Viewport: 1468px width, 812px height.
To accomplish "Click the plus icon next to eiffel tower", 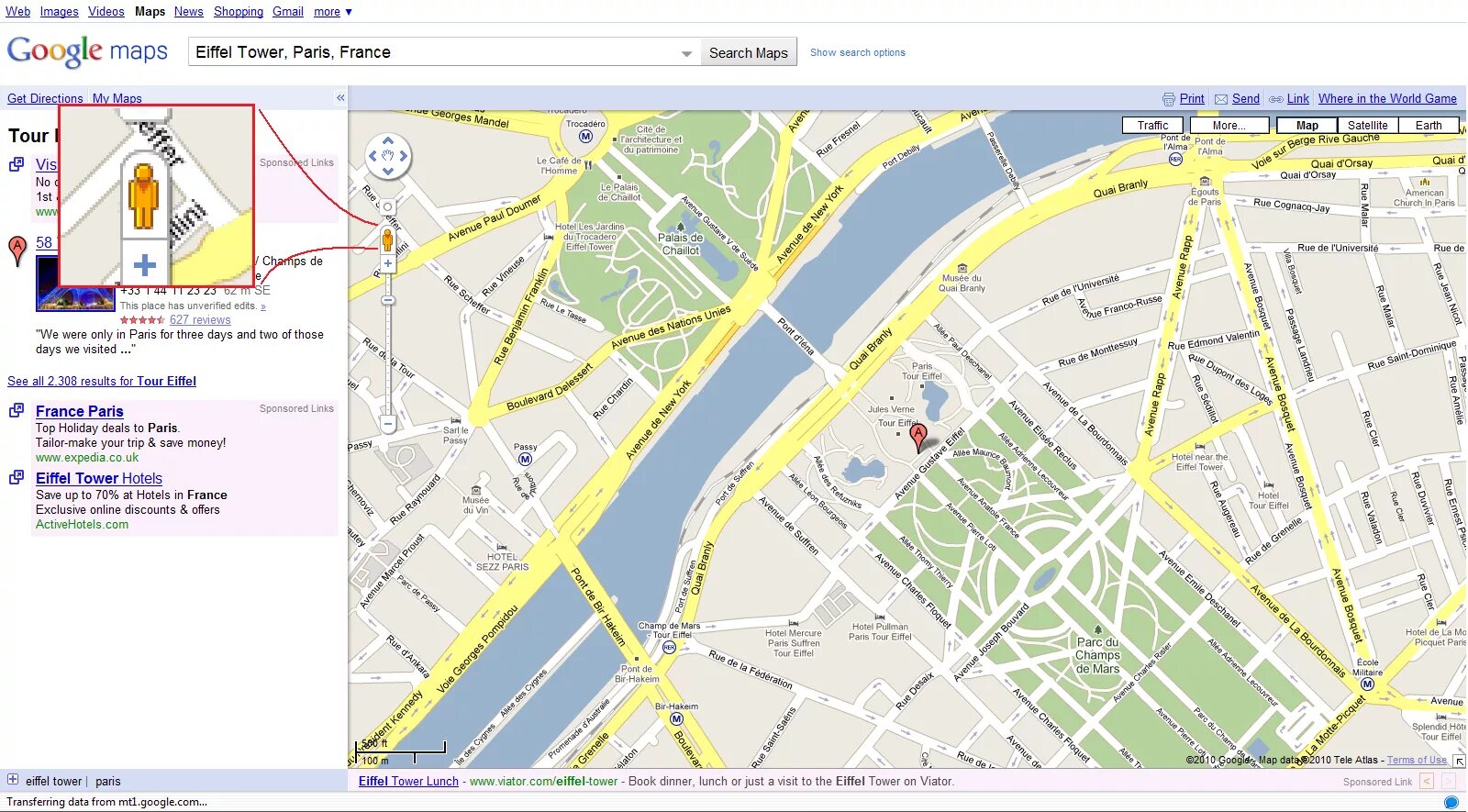I will tap(13, 780).
